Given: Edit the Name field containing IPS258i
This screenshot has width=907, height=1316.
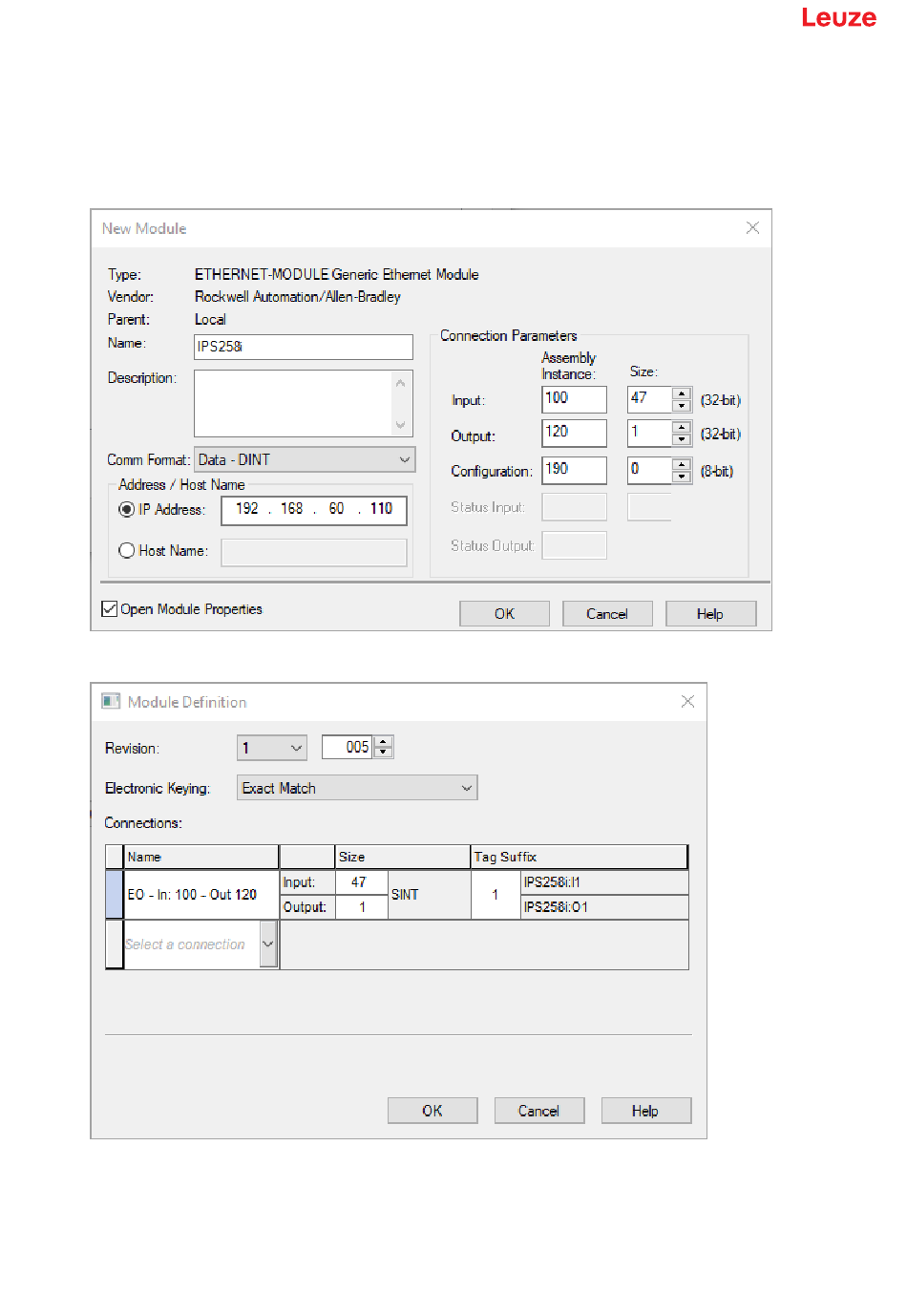Looking at the screenshot, I should coord(304,347).
